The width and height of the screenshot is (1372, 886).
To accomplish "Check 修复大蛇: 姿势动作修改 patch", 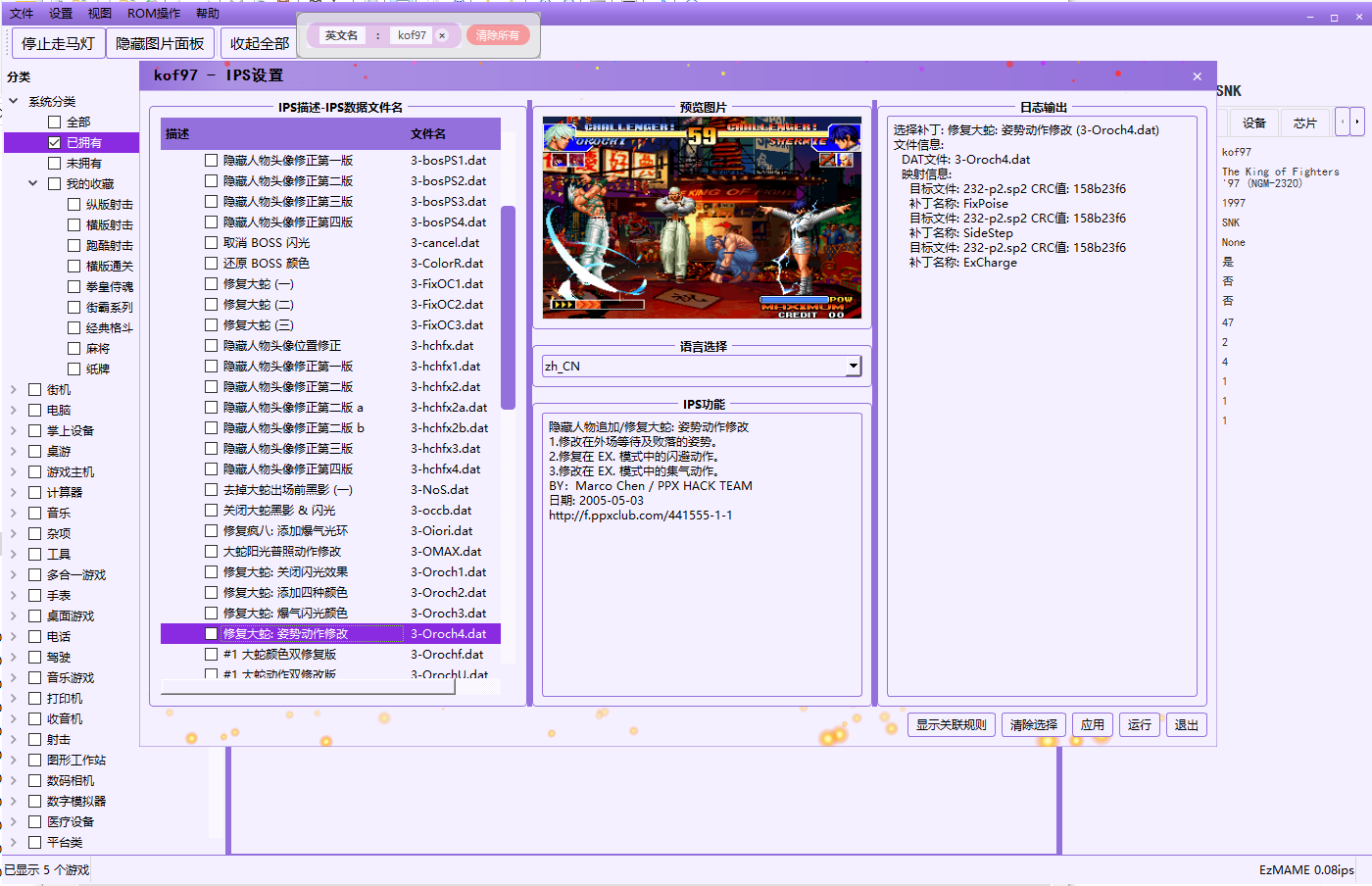I will click(211, 633).
